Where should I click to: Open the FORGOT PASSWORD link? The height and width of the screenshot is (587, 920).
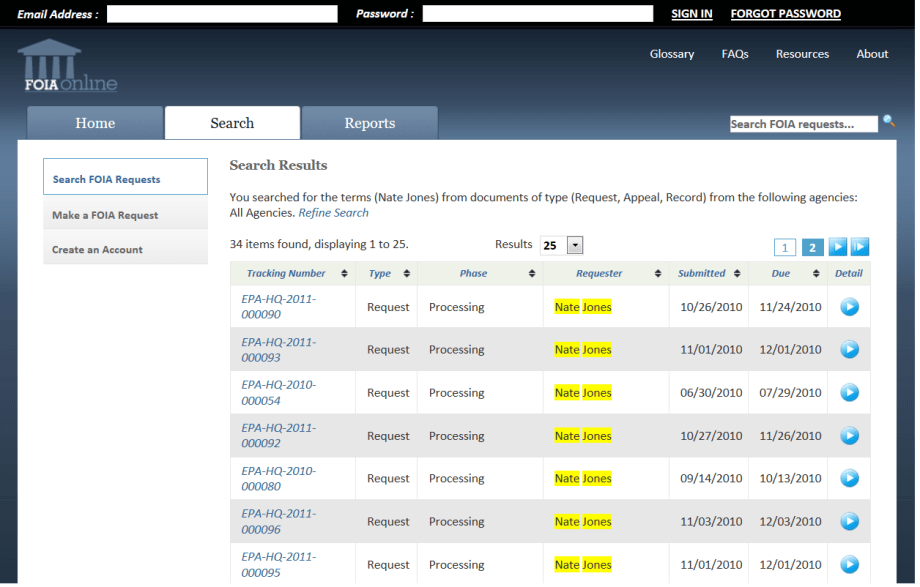785,14
